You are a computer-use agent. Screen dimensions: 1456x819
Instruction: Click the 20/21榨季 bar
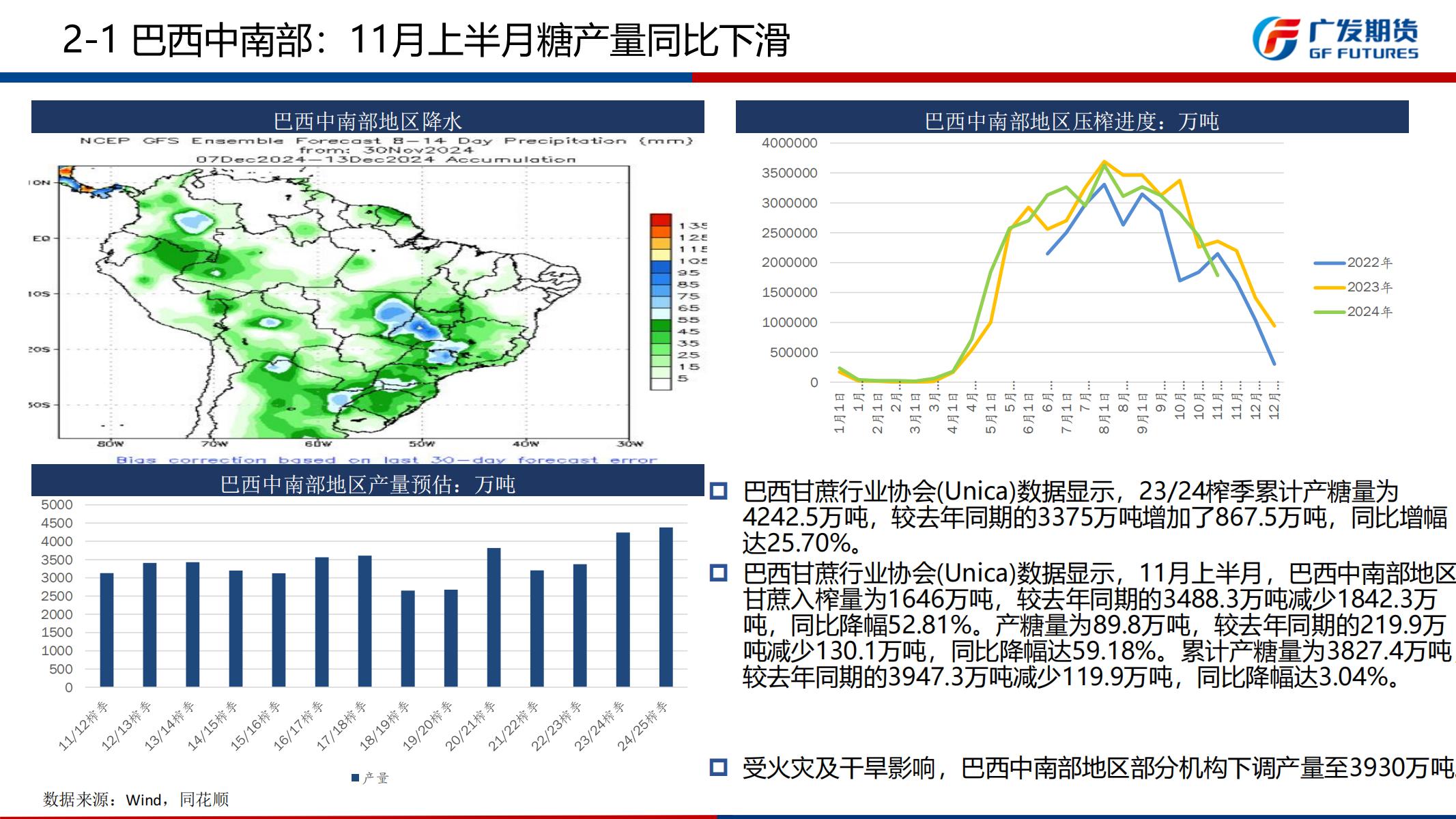[494, 618]
